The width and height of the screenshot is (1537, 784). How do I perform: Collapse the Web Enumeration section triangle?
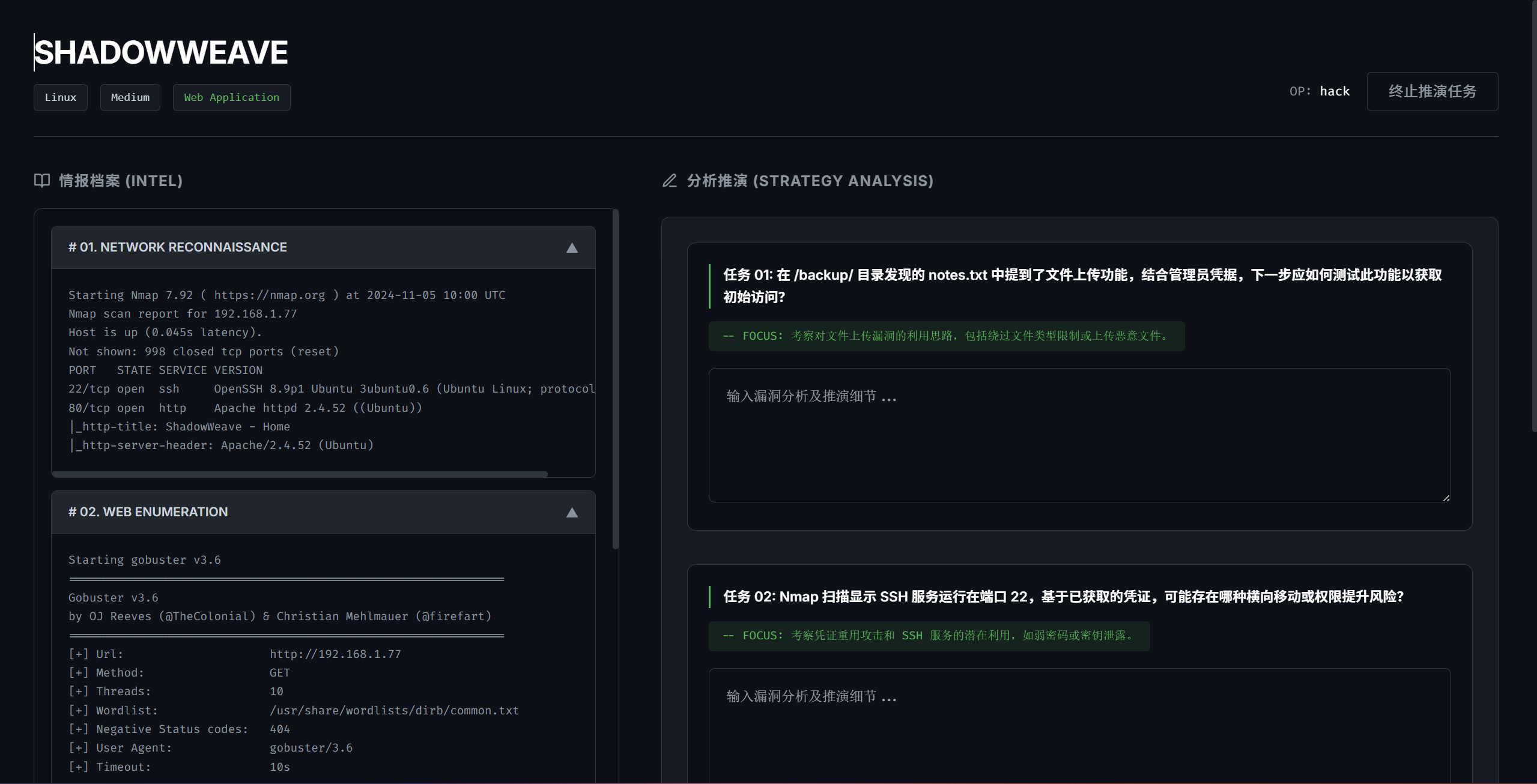[572, 513]
